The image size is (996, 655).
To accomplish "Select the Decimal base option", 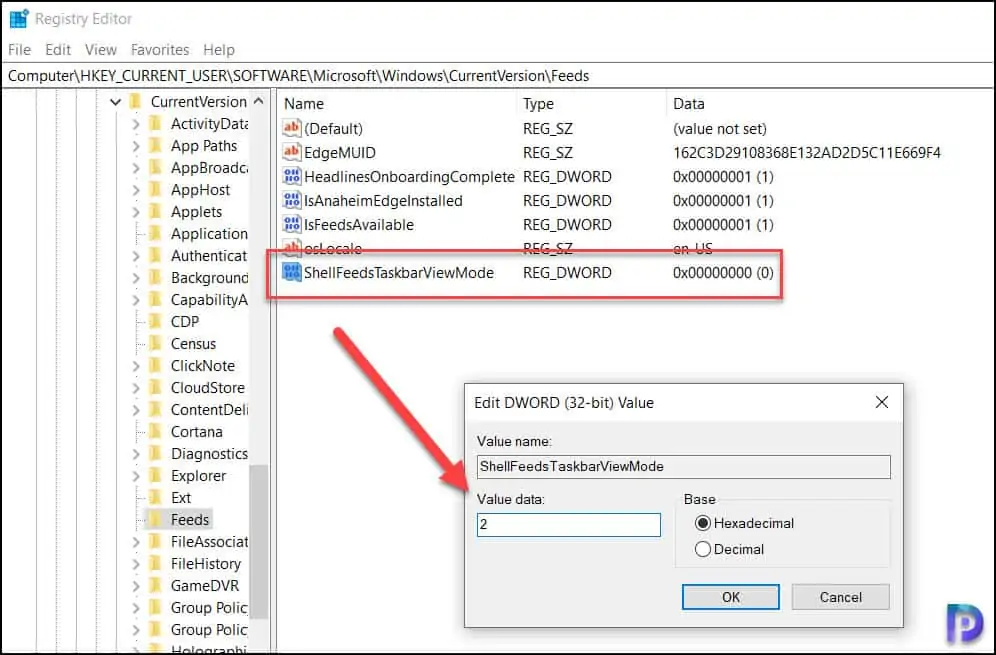I will 703,550.
